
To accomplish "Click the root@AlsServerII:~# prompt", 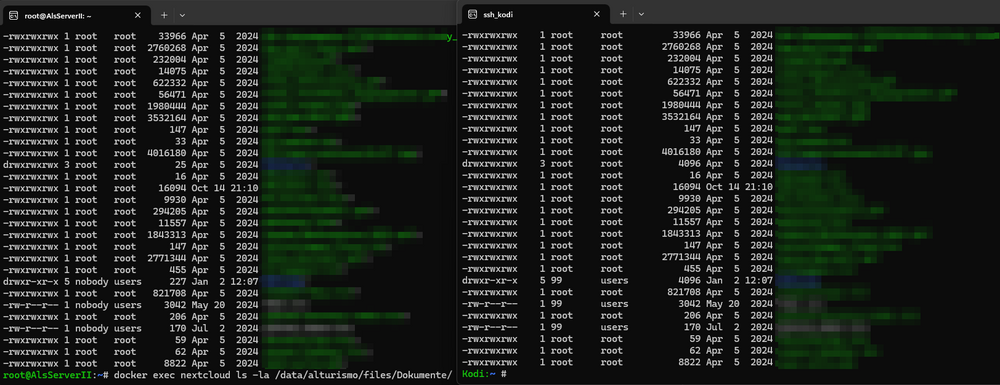I will (55, 375).
